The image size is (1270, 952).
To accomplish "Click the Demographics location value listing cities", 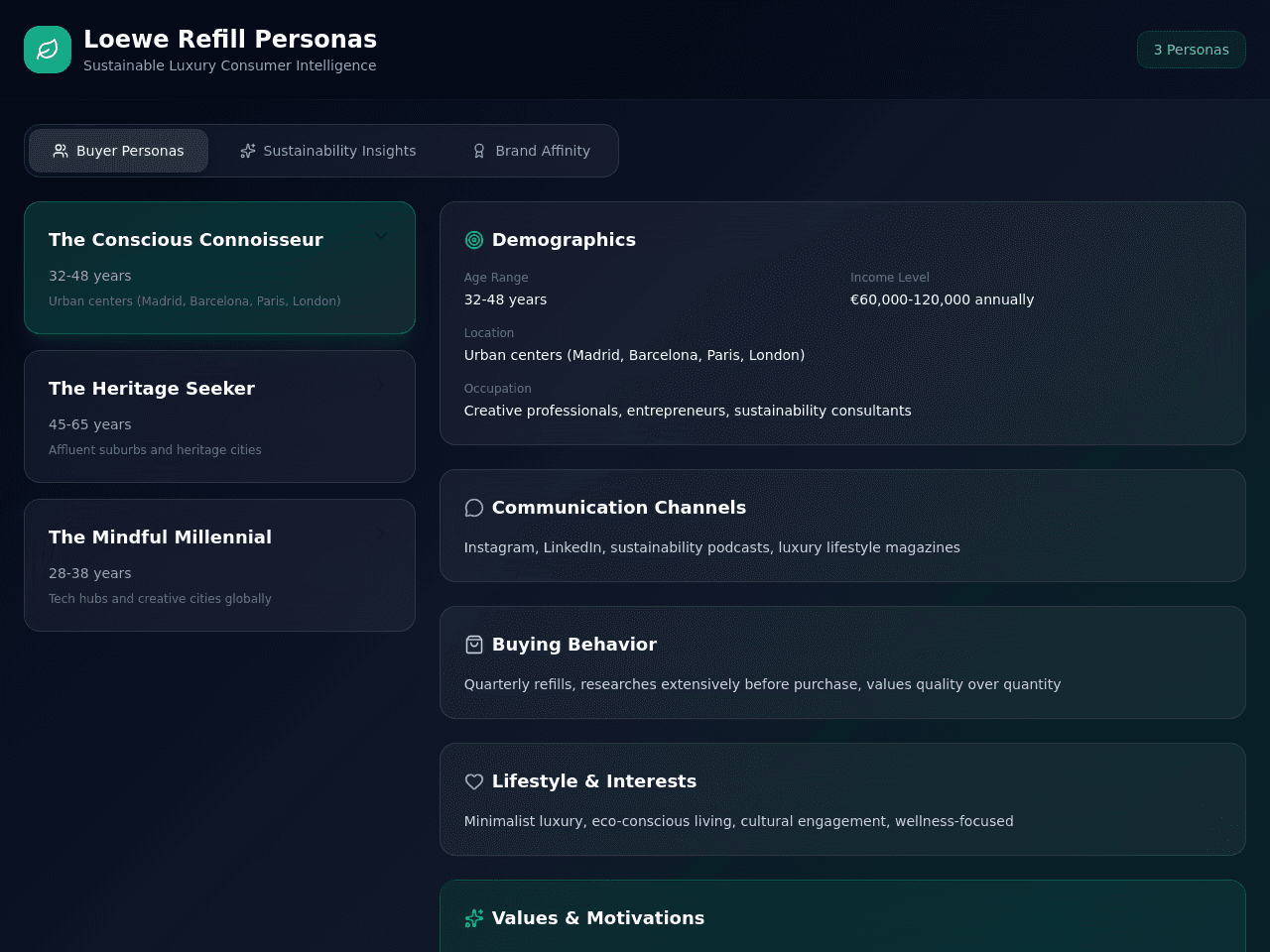I will click(x=634, y=355).
